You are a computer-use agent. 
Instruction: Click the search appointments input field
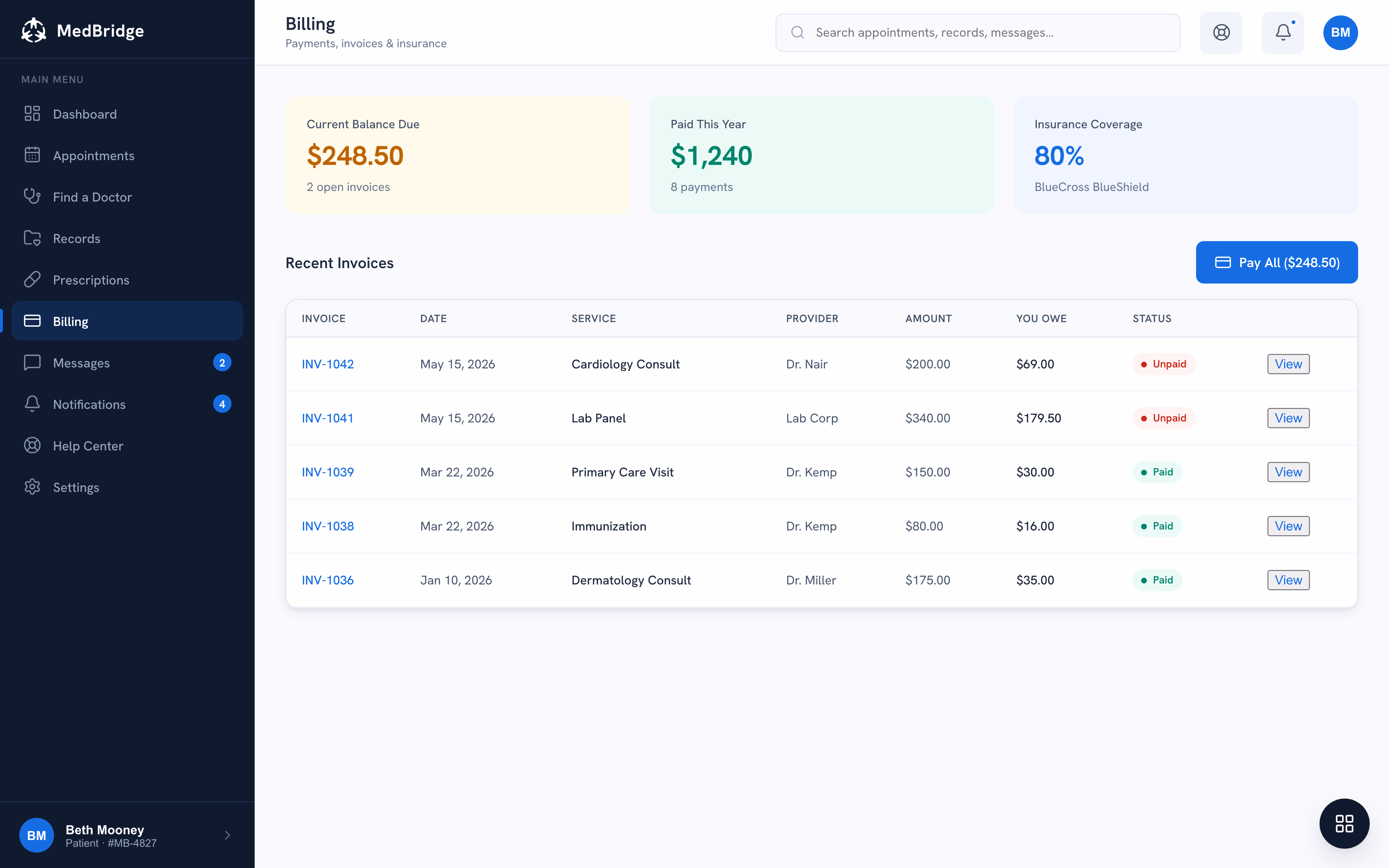coord(977,32)
